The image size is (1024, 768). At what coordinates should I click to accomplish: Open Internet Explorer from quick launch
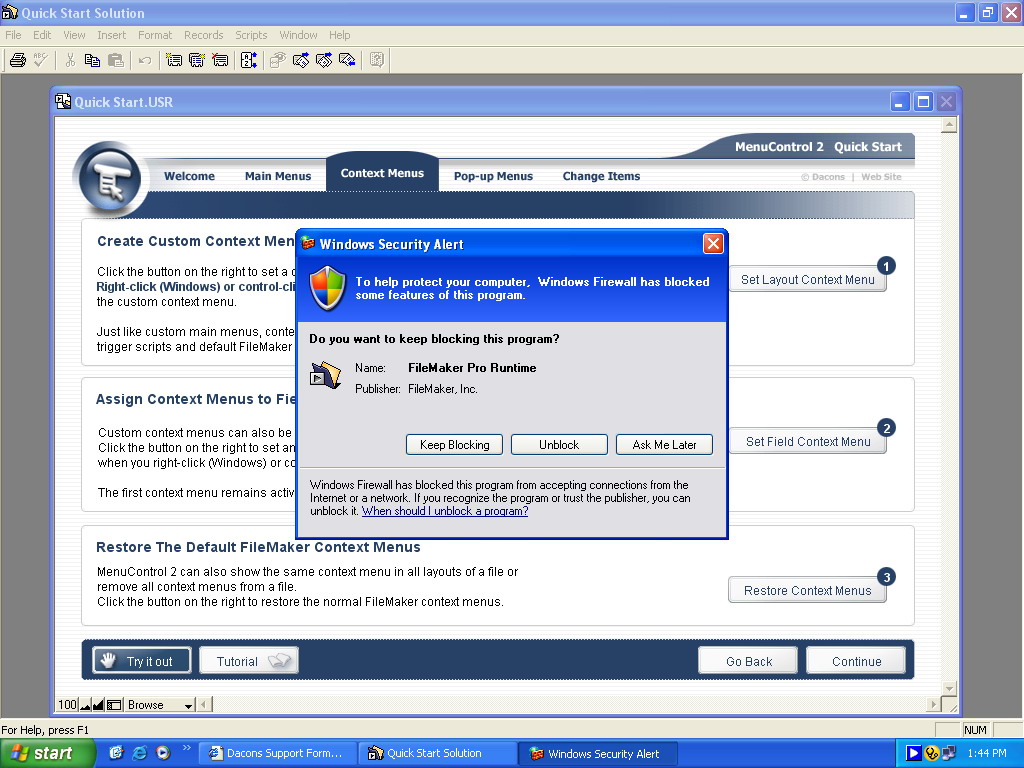click(x=139, y=753)
